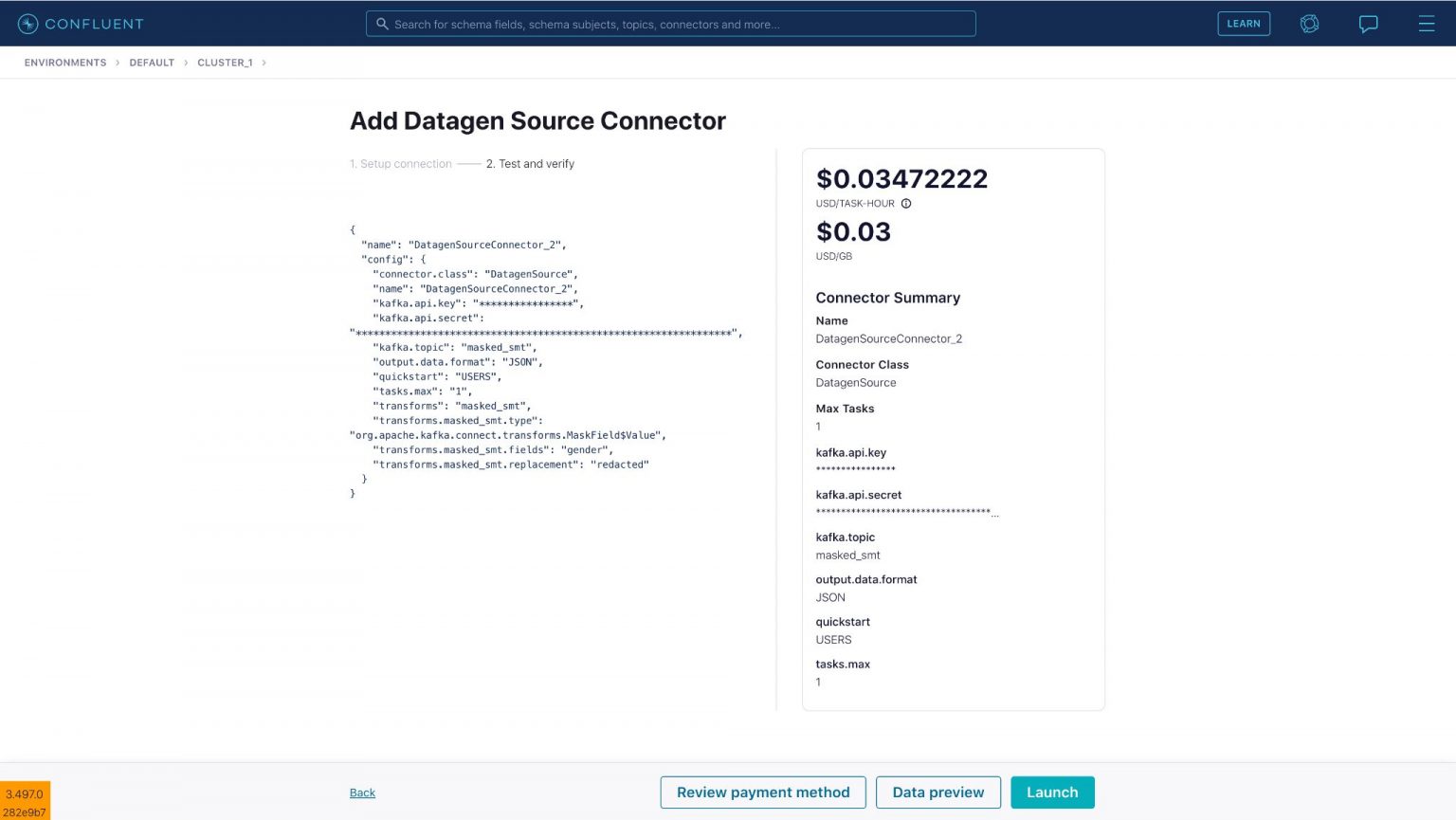Click Review payment method
Image resolution: width=1456 pixels, height=820 pixels.
pos(763,792)
